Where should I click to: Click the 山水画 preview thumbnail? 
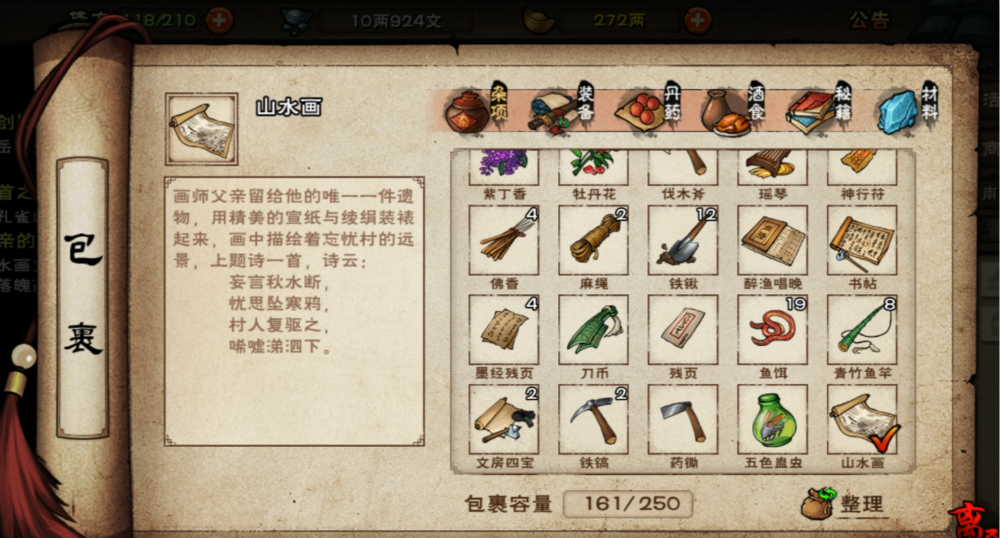pos(202,129)
